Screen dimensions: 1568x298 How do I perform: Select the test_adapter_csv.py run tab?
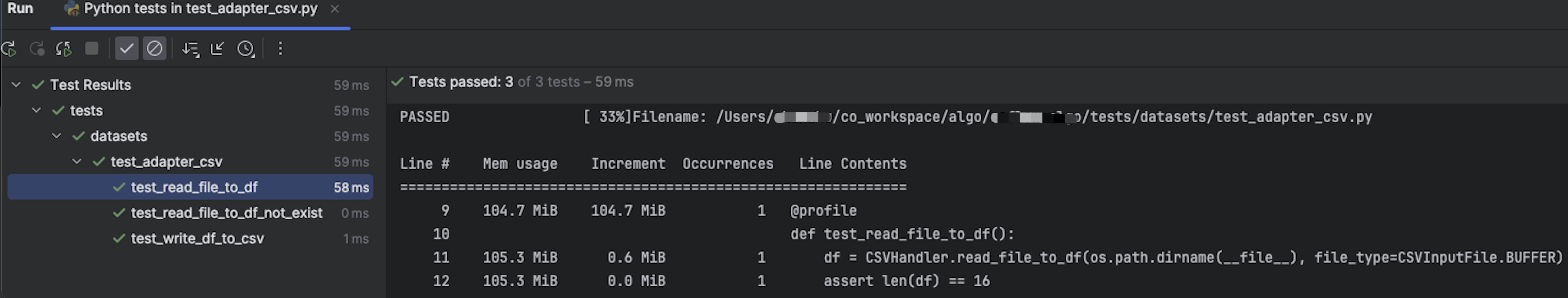(200, 9)
